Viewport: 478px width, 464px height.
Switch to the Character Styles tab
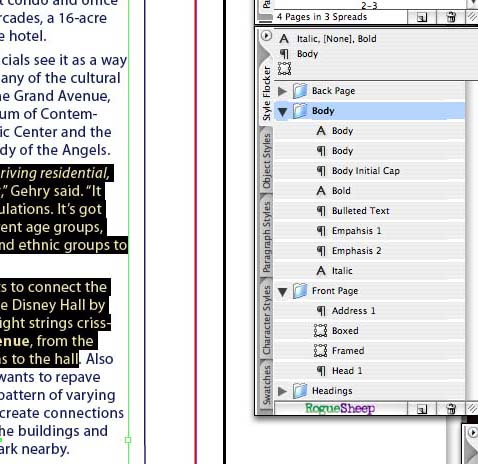267,320
